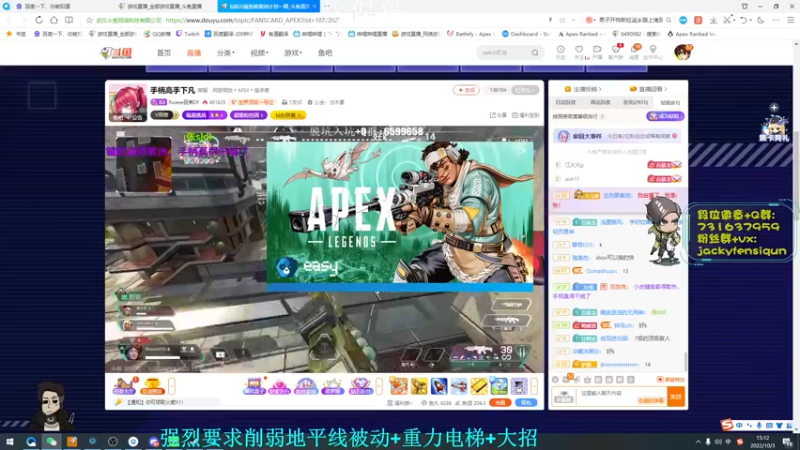Image resolution: width=800 pixels, height=450 pixels.
Task: Click the system clock showing 15:12
Action: tap(762, 441)
